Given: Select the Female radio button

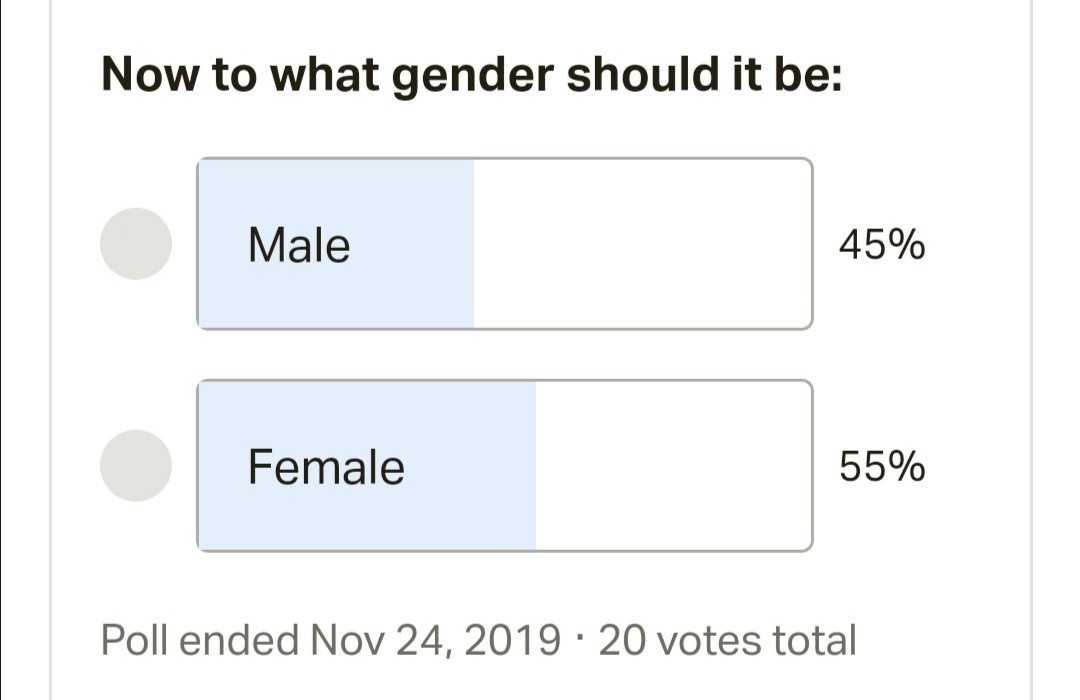Looking at the screenshot, I should click(136, 466).
